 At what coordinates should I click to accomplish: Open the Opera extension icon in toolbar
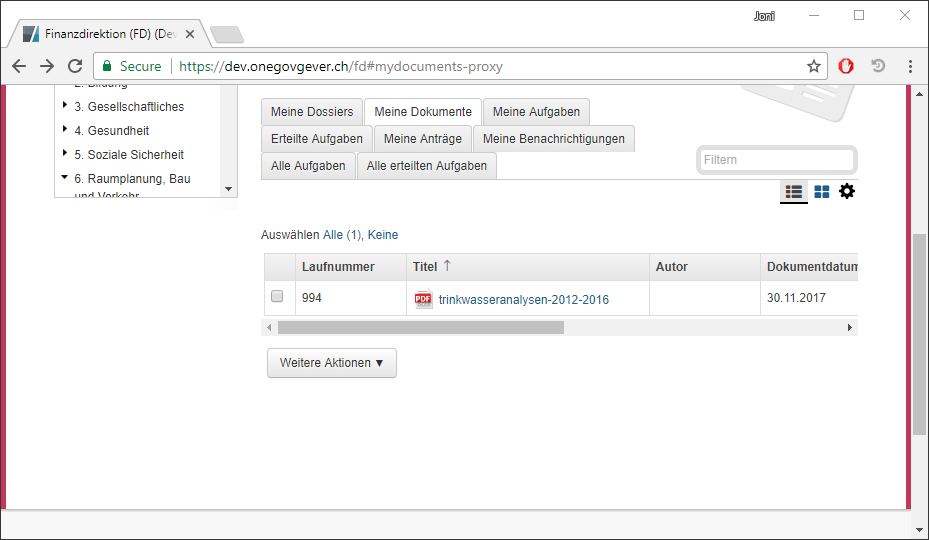845,66
